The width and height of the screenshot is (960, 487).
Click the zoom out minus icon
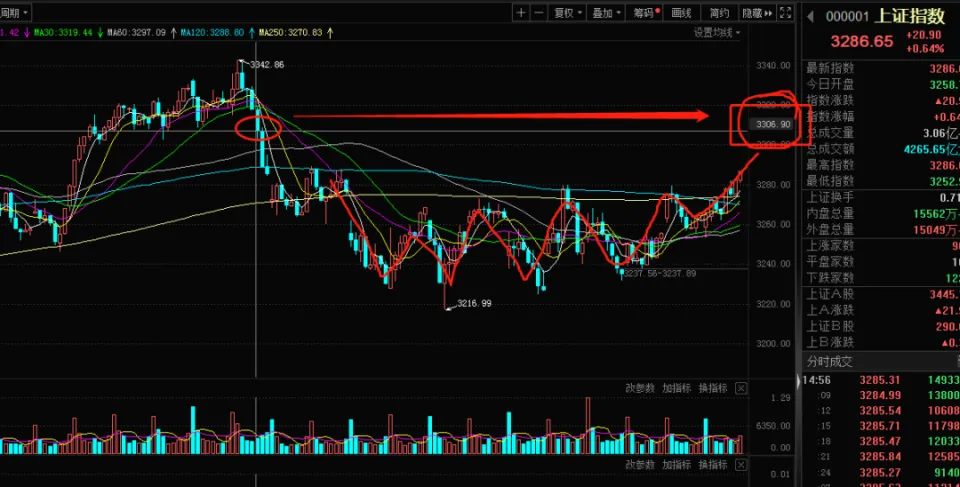[539, 13]
